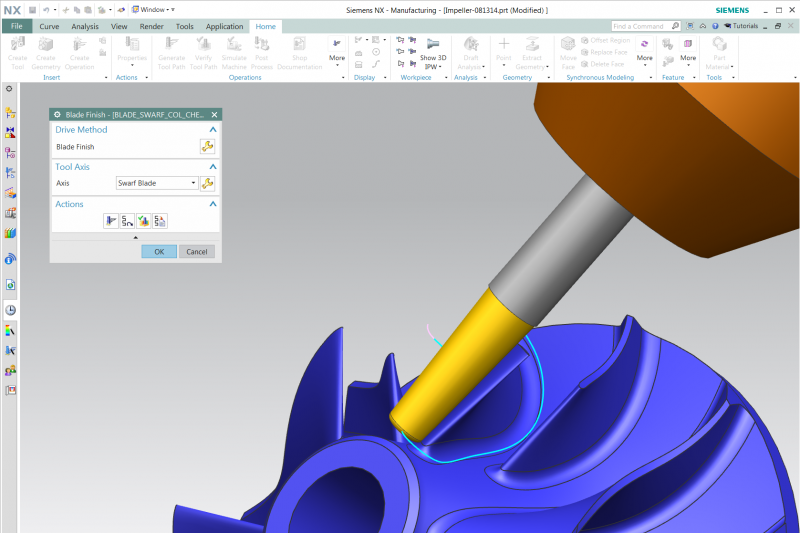Click the Save icon in quick access toolbar
This screenshot has height=533, width=800.
[x=32, y=10]
